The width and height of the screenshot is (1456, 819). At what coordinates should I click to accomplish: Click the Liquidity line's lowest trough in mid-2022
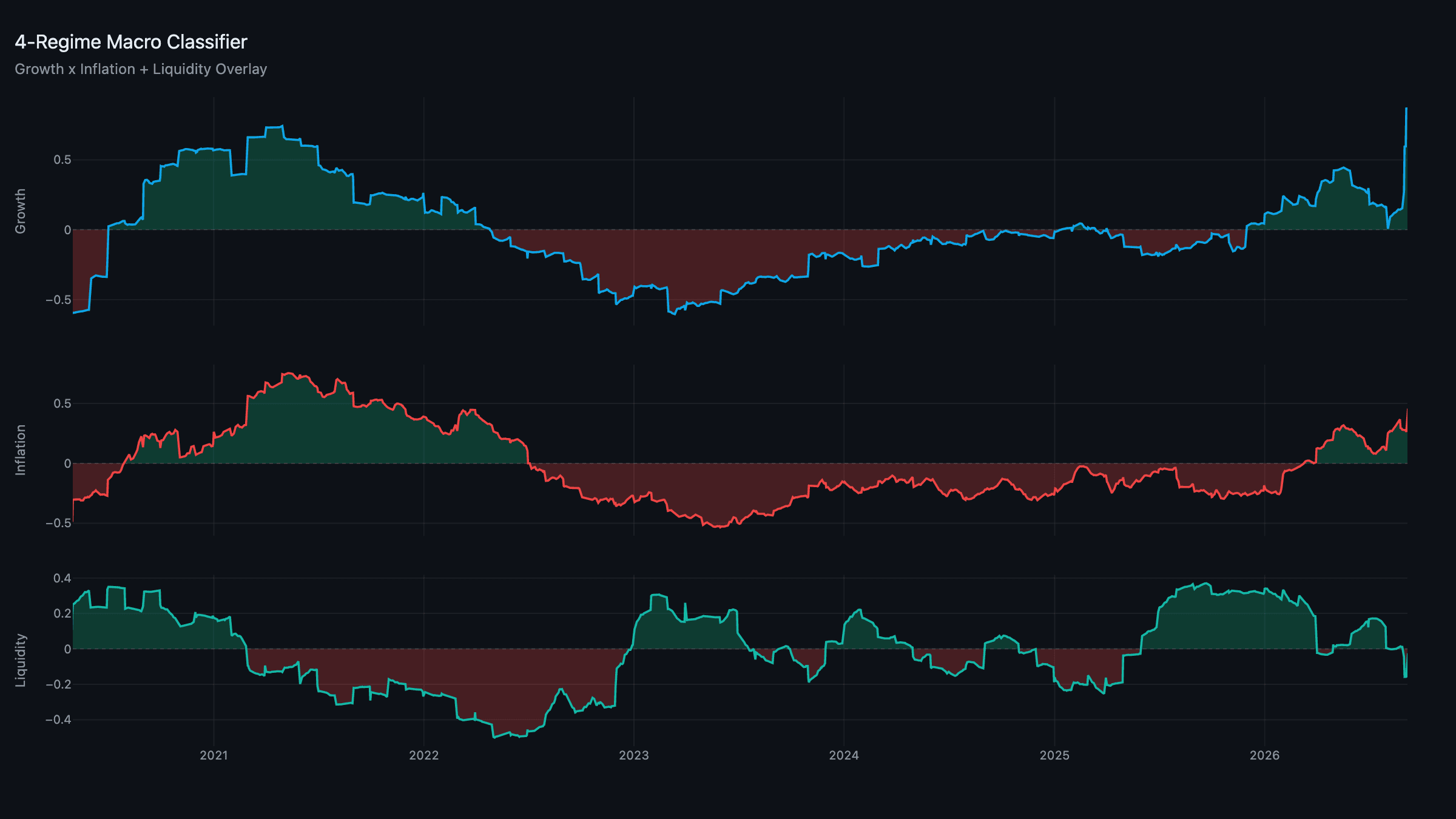pos(494,738)
